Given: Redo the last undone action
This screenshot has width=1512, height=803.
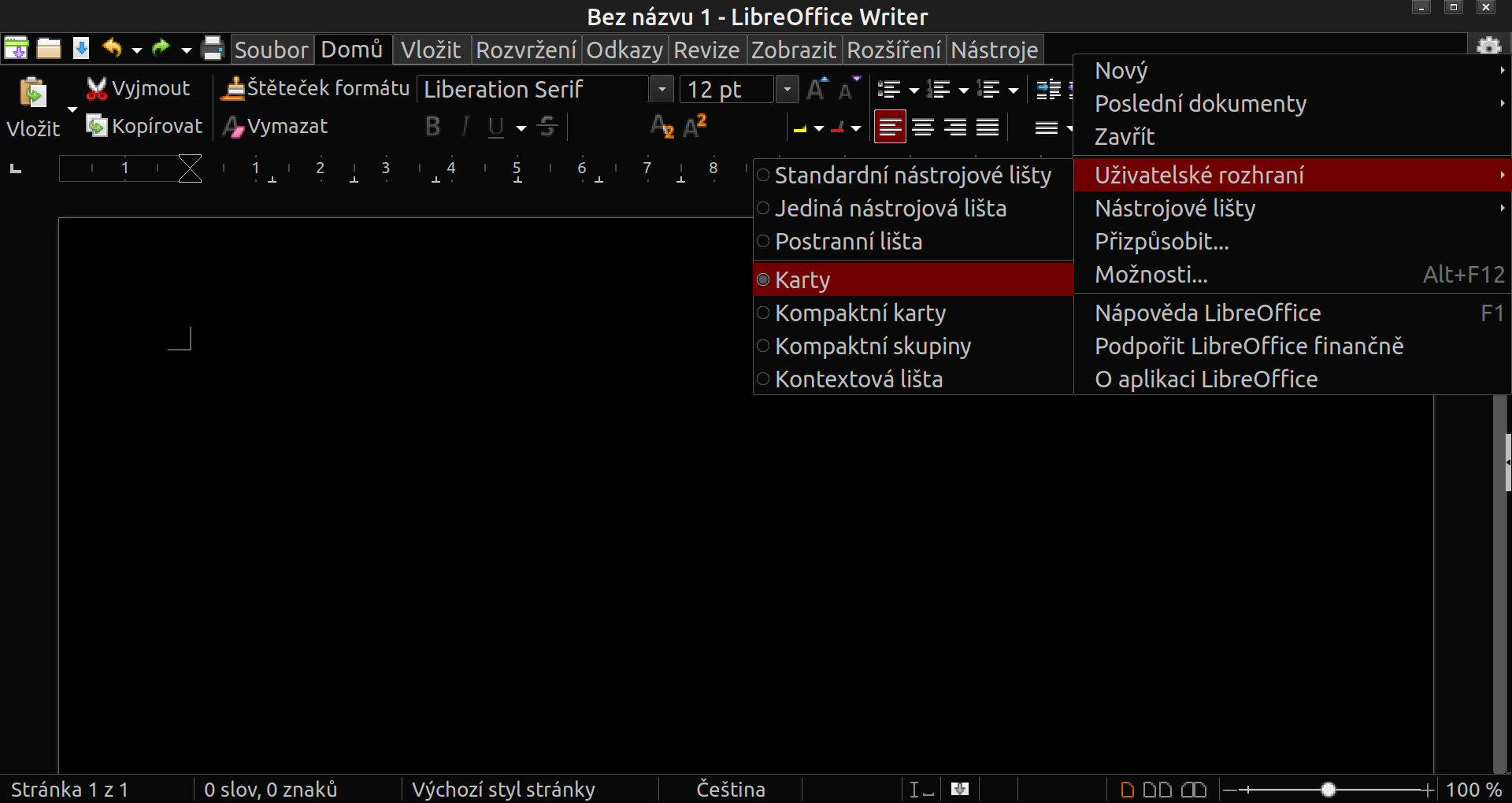Looking at the screenshot, I should coord(161,49).
